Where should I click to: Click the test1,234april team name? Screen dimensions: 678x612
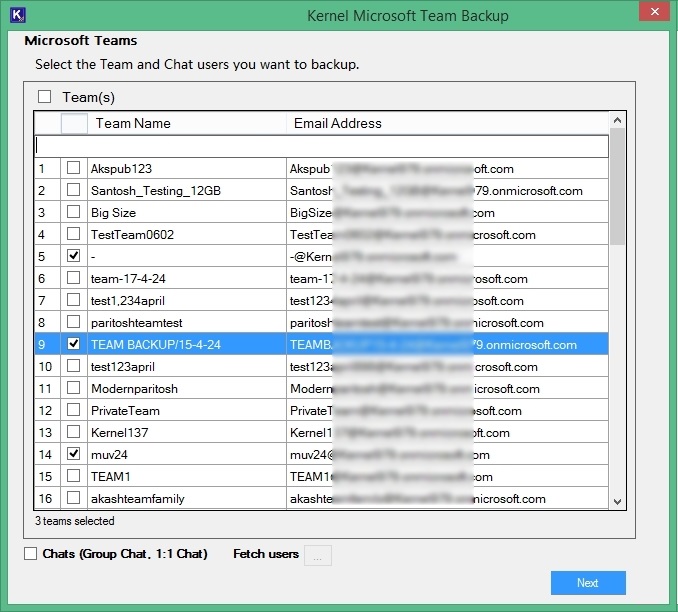point(187,301)
